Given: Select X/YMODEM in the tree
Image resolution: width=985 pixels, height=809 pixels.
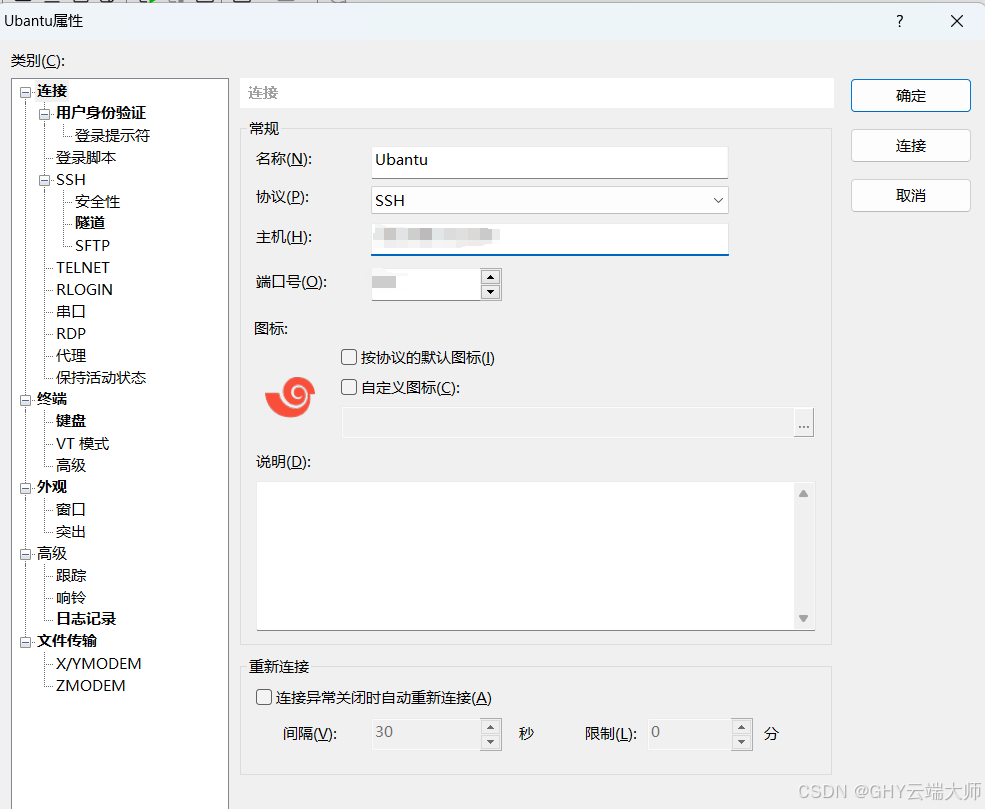Looking at the screenshot, I should tap(99, 663).
